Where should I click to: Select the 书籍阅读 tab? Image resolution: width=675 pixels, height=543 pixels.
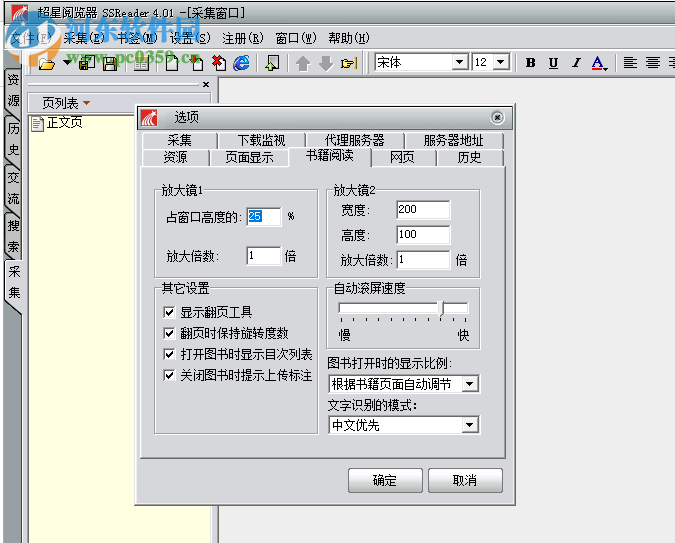click(x=330, y=156)
